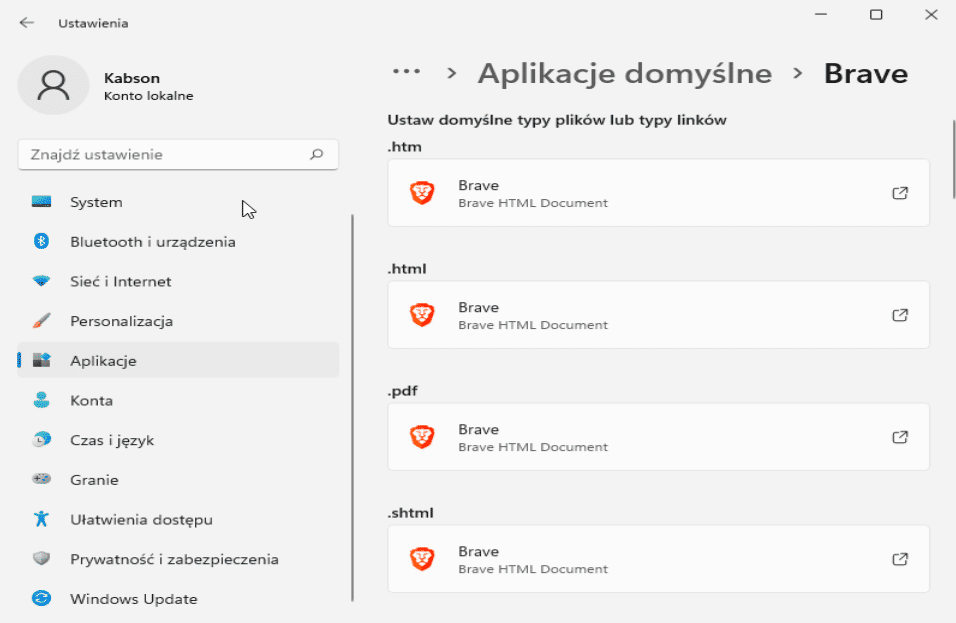The height and width of the screenshot is (623, 956).
Task: Click the search magnifier icon
Action: tap(316, 154)
